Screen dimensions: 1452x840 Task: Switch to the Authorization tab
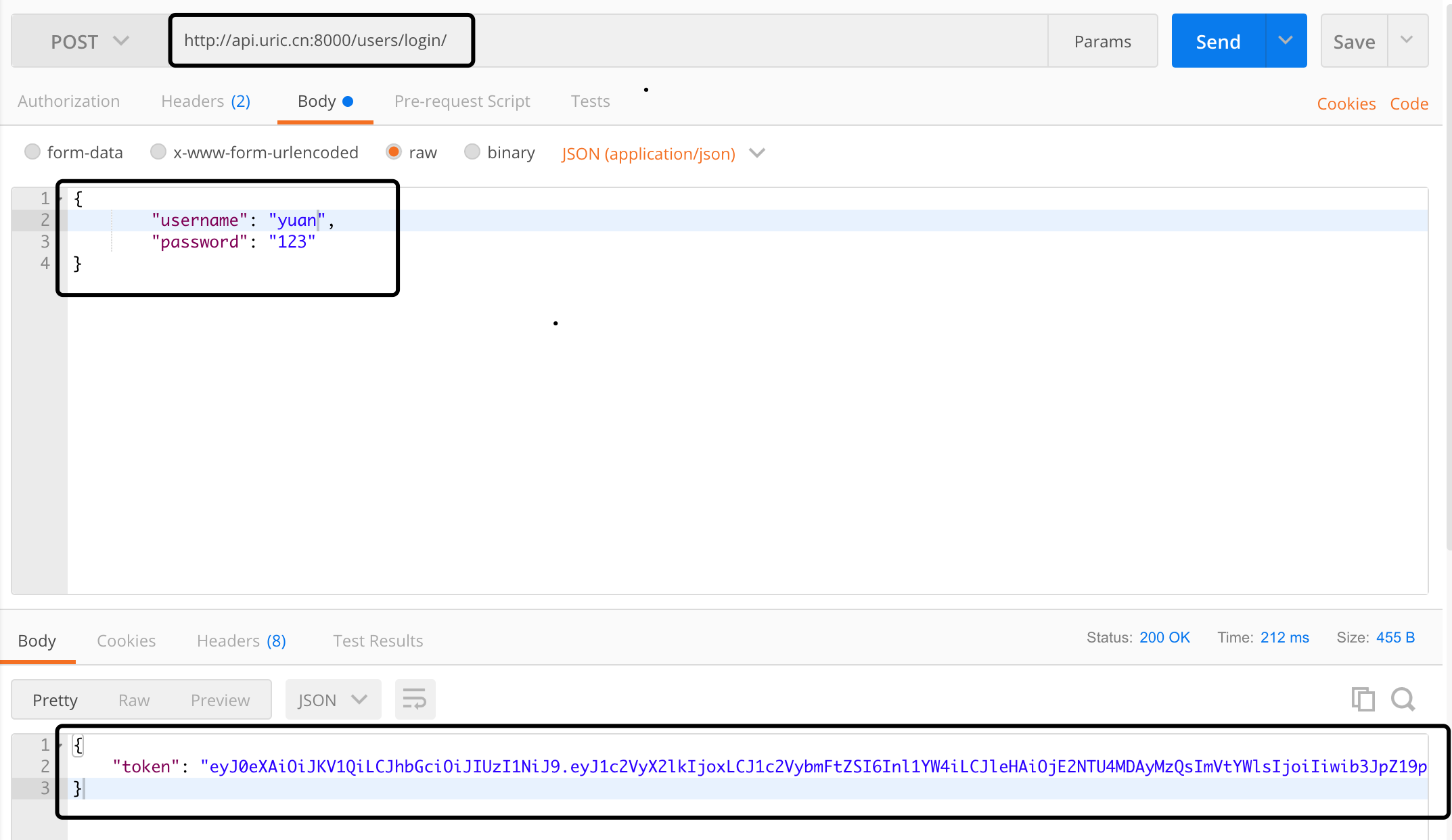(x=68, y=101)
